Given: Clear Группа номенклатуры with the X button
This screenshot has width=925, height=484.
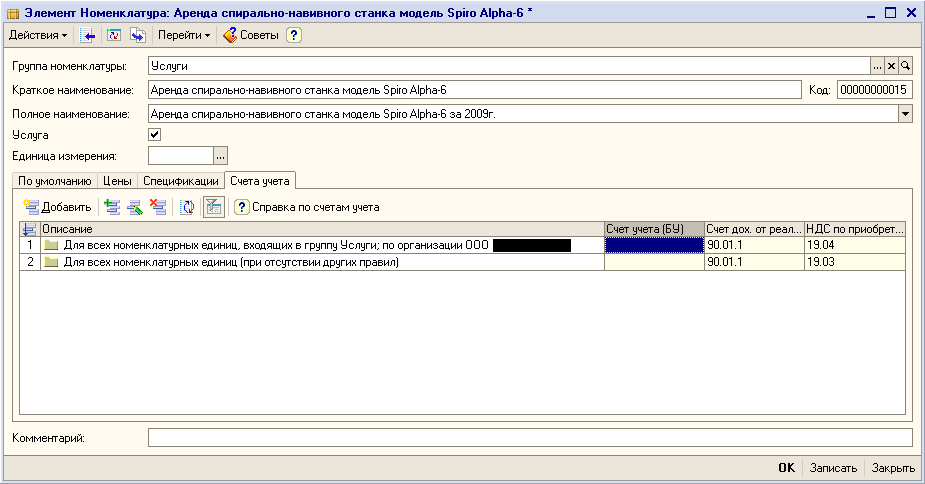Looking at the screenshot, I should click(x=891, y=66).
